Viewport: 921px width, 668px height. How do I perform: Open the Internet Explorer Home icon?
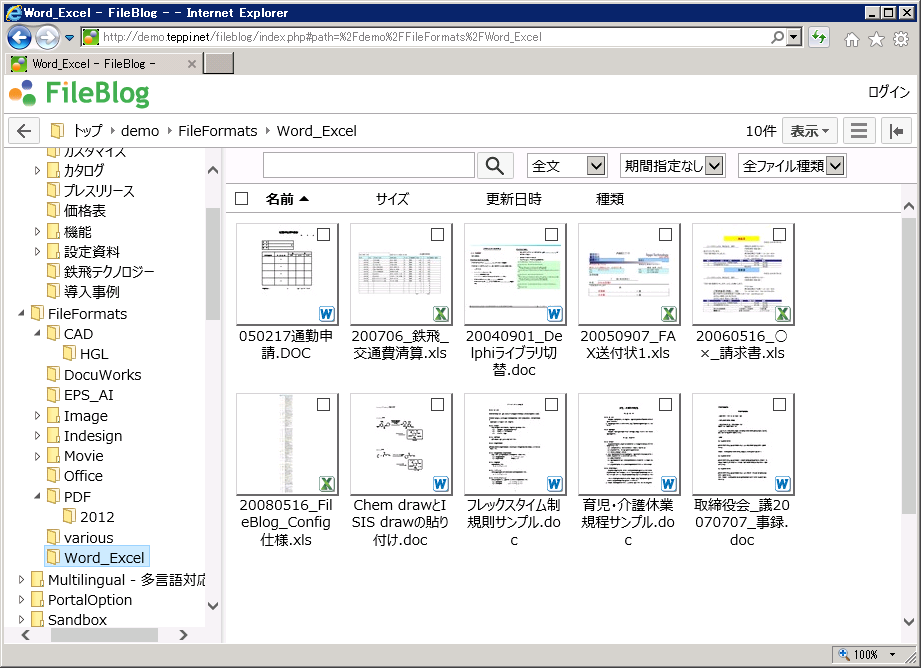[x=852, y=39]
